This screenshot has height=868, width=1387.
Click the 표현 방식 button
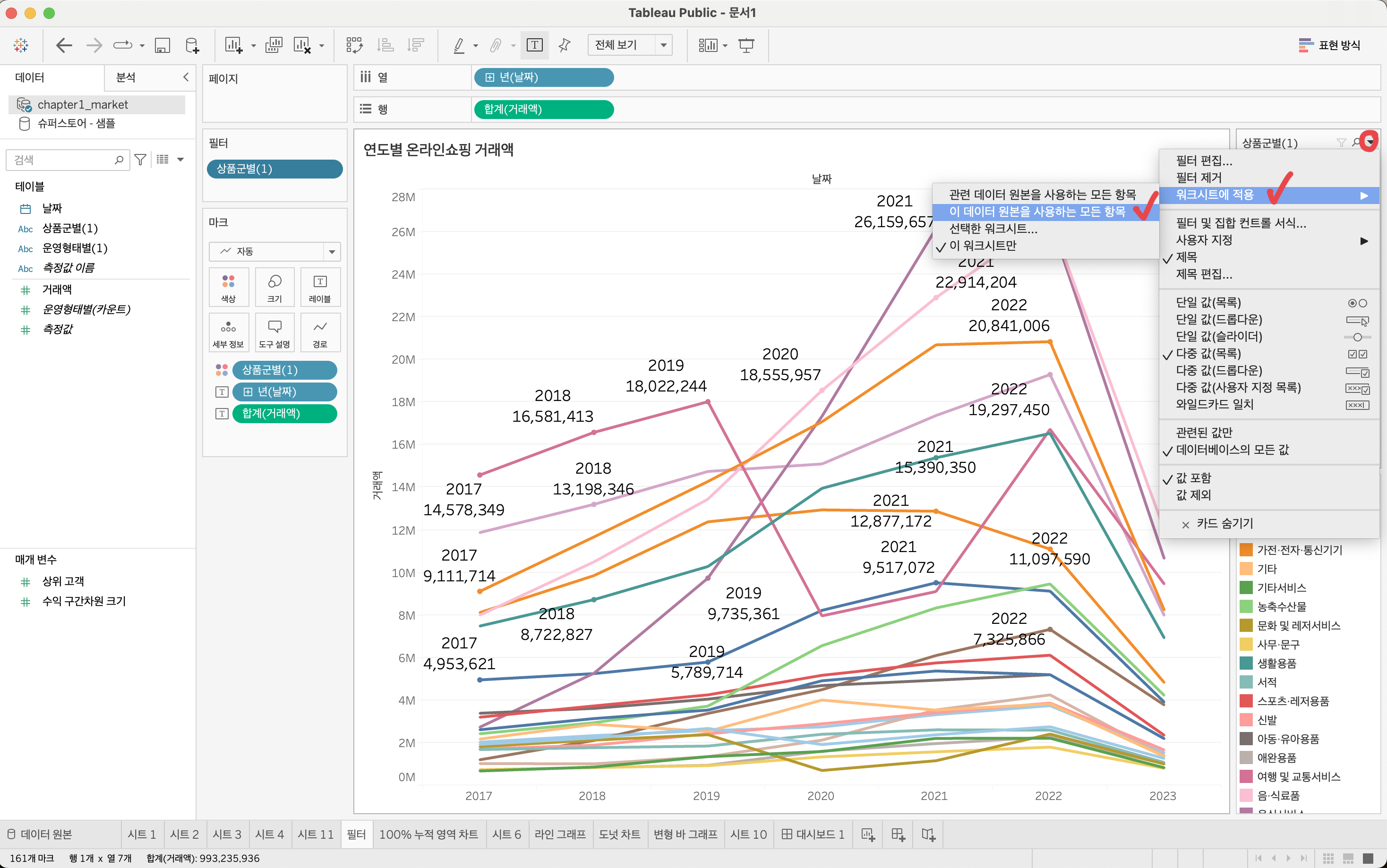1328,45
